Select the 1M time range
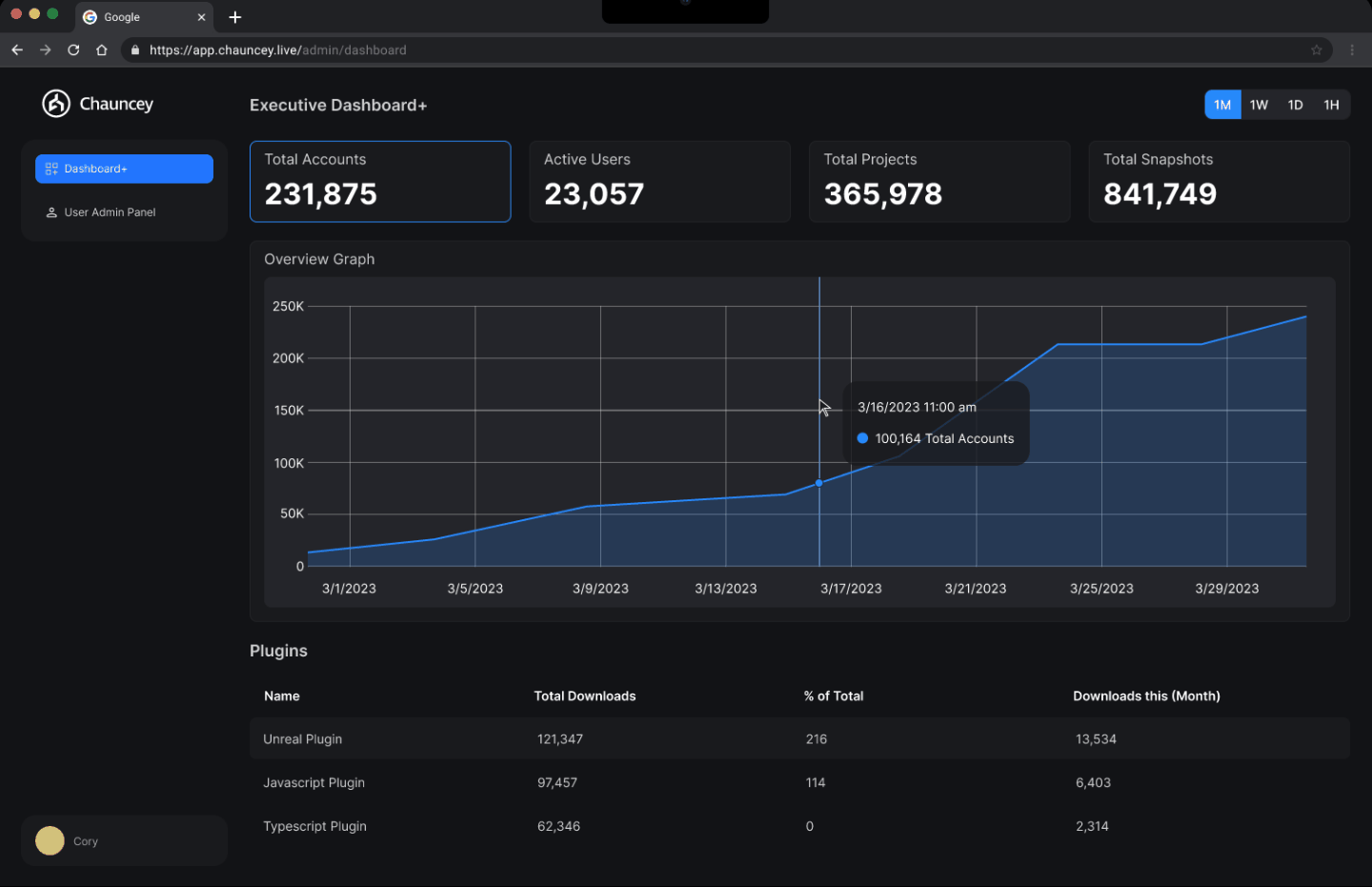1372x887 pixels. 1222,105
